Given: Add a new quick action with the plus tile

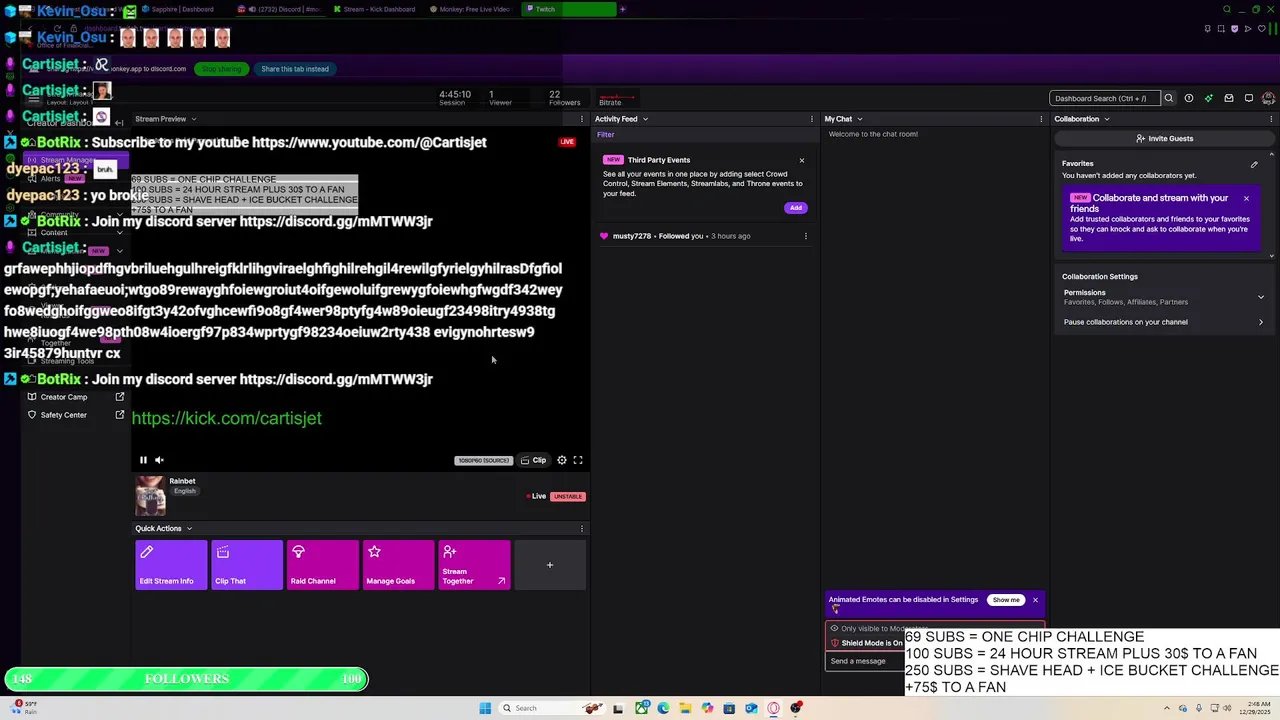Looking at the screenshot, I should point(549,565).
